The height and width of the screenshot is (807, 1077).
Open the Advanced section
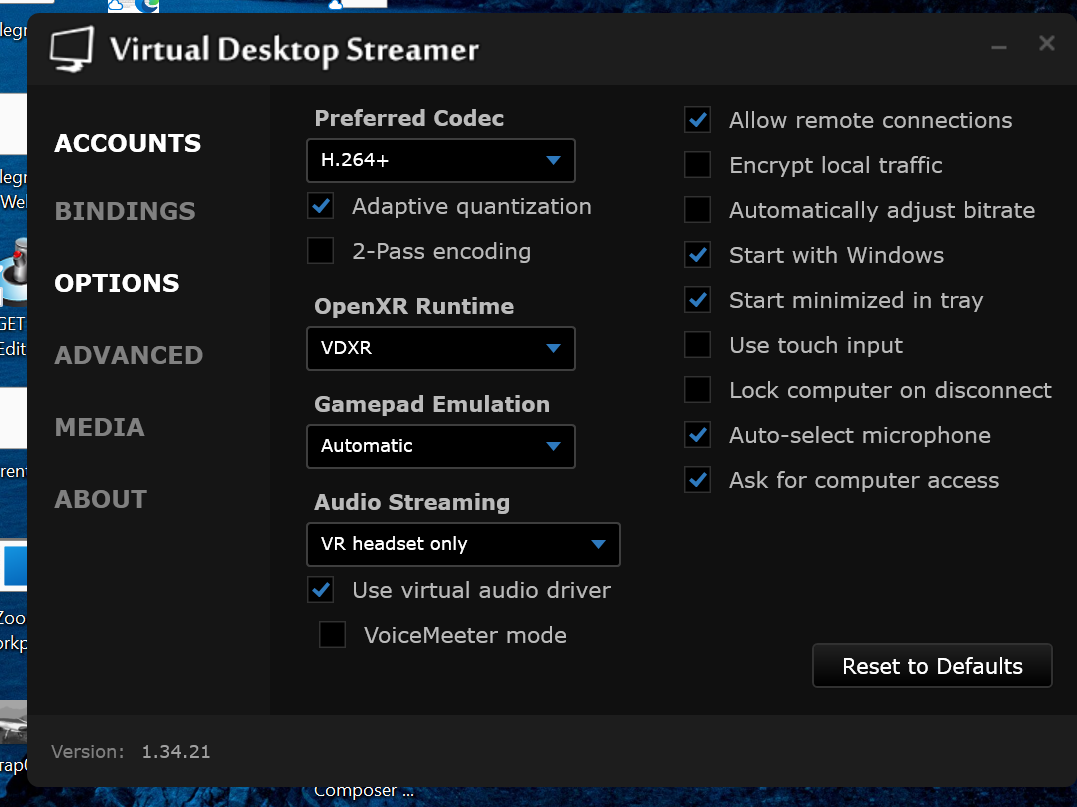coord(129,356)
